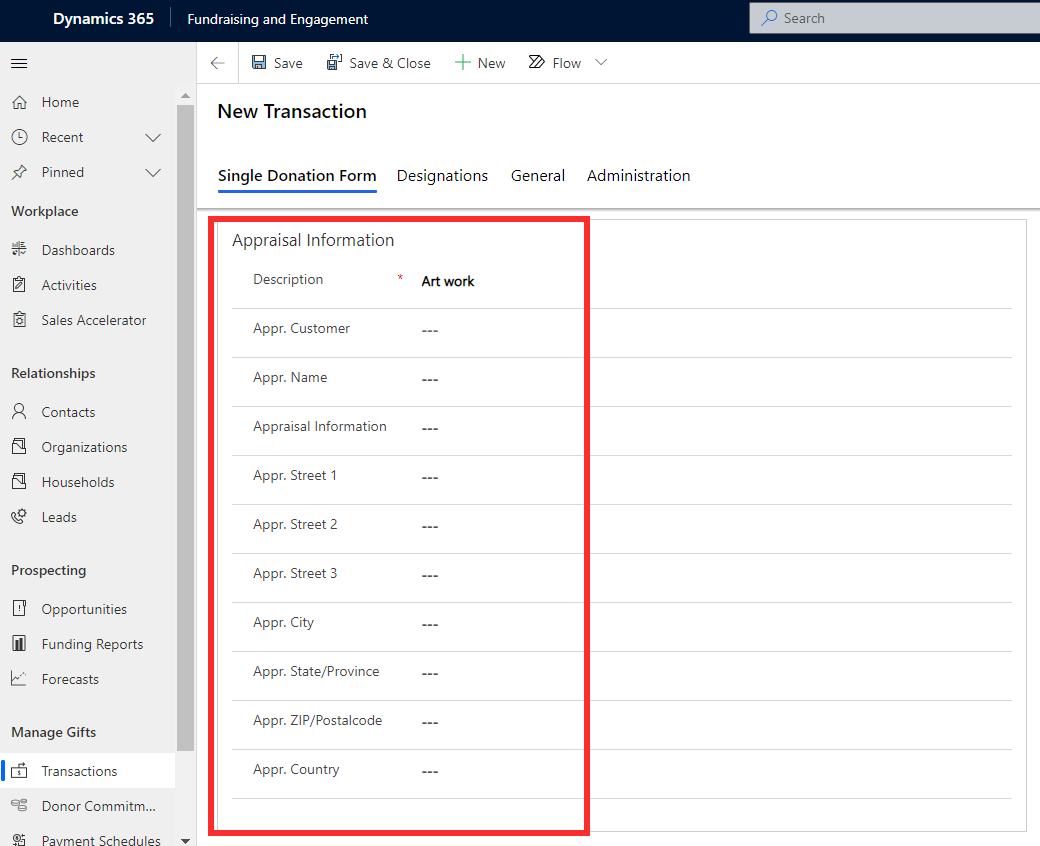Click the Save button label
This screenshot has width=1040, height=846.
[x=288, y=63]
